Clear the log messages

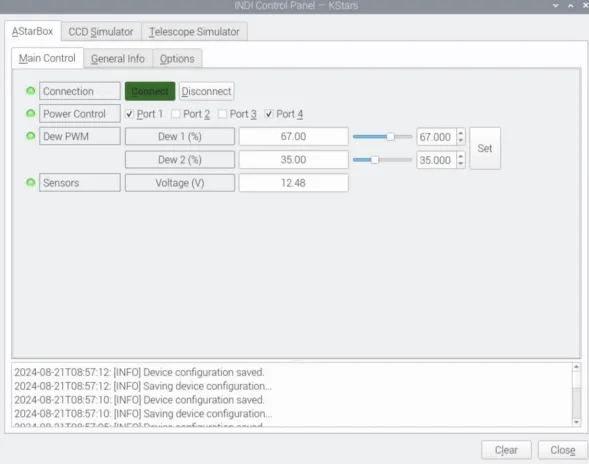(x=506, y=450)
